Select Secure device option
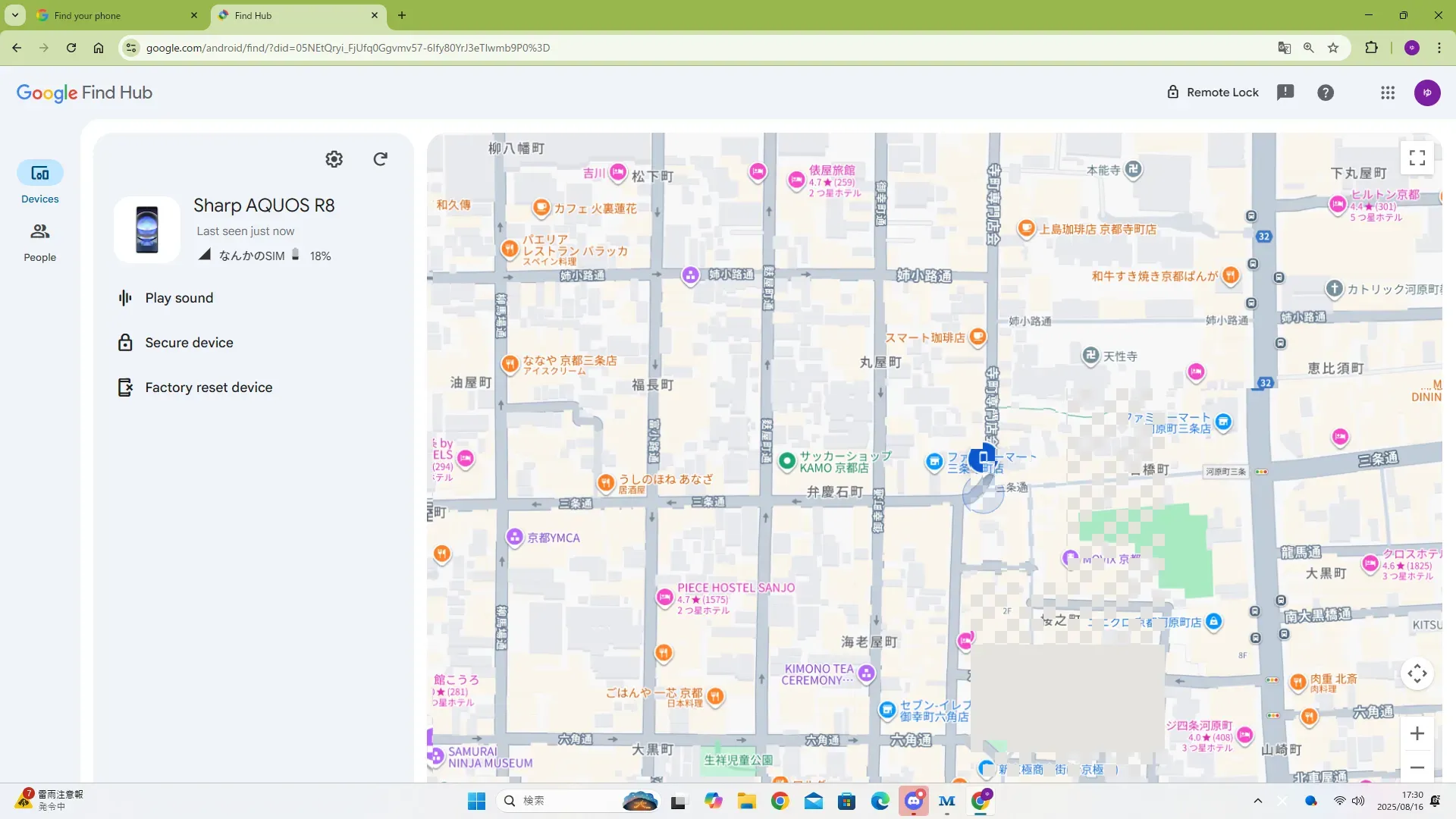This screenshot has height=819, width=1456. tap(189, 343)
